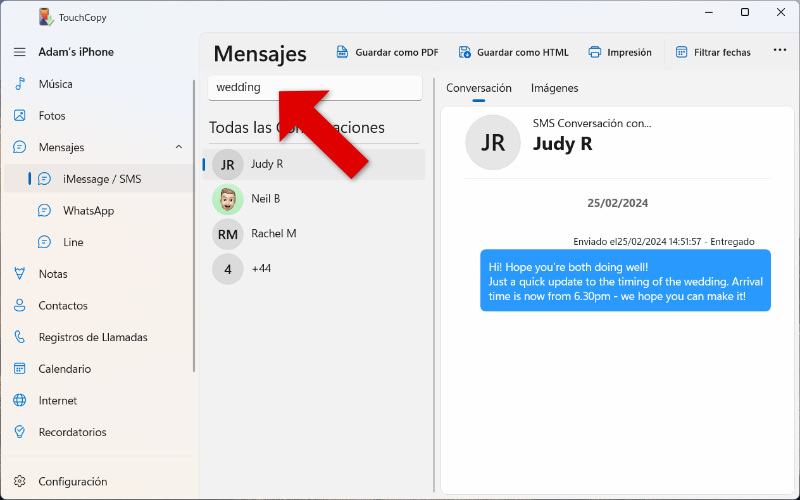
Task: Click the avatar circle showing 4
Action: point(228,269)
